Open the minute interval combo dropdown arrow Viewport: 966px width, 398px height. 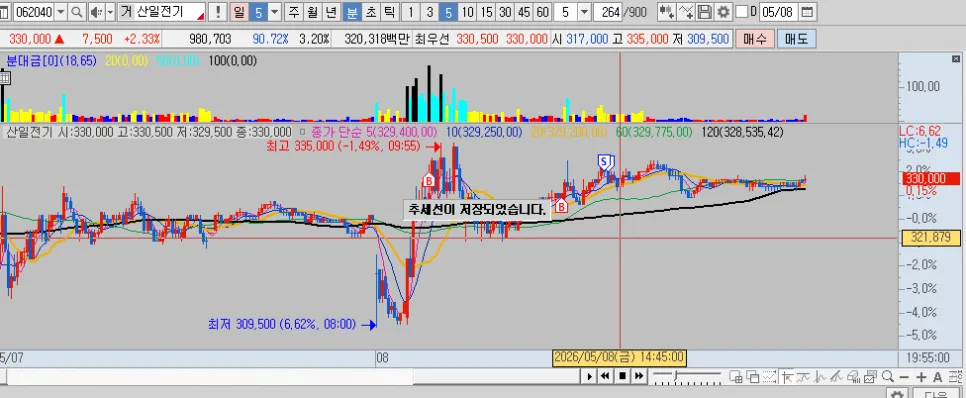click(x=584, y=12)
